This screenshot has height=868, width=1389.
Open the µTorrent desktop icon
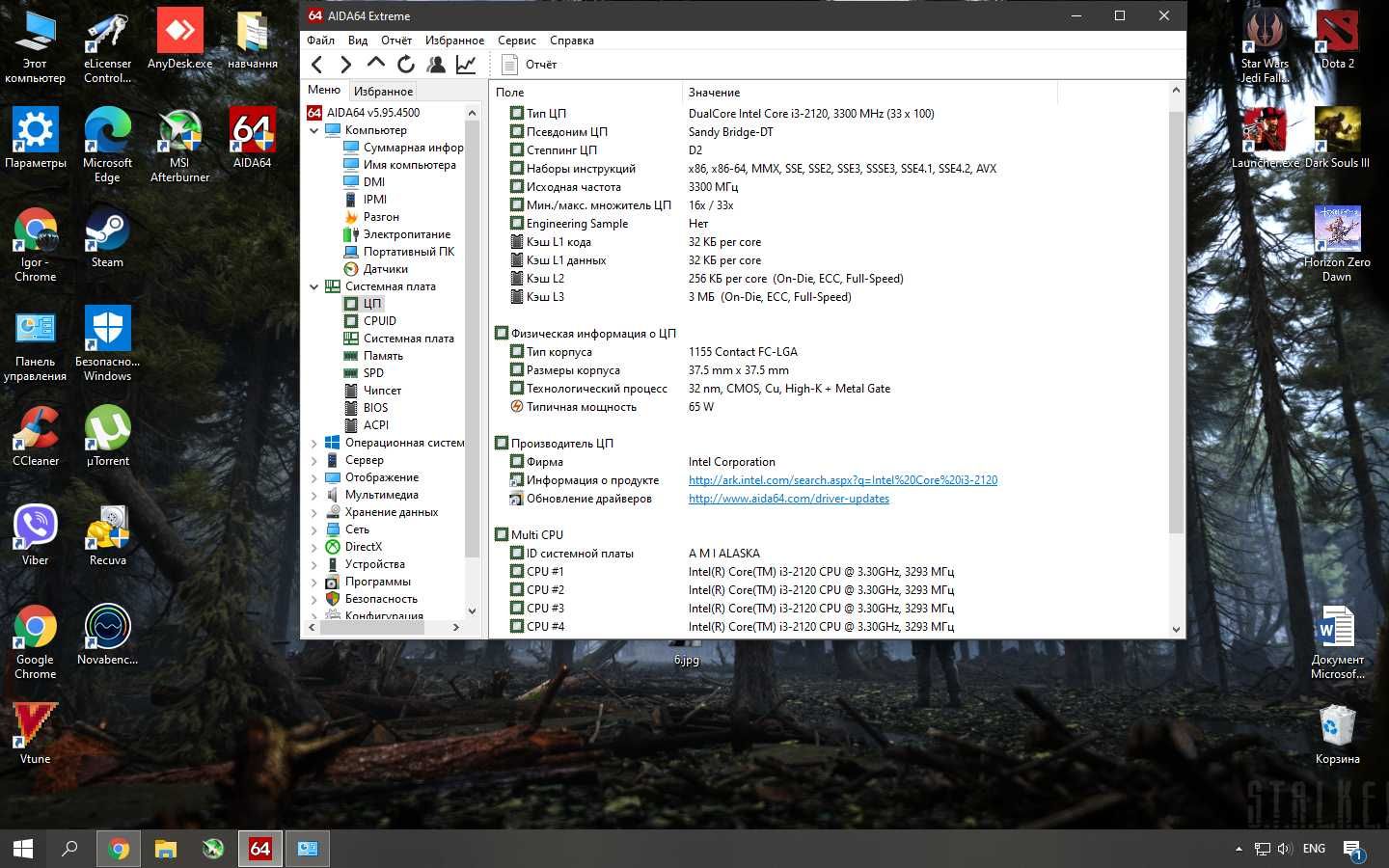(107, 436)
